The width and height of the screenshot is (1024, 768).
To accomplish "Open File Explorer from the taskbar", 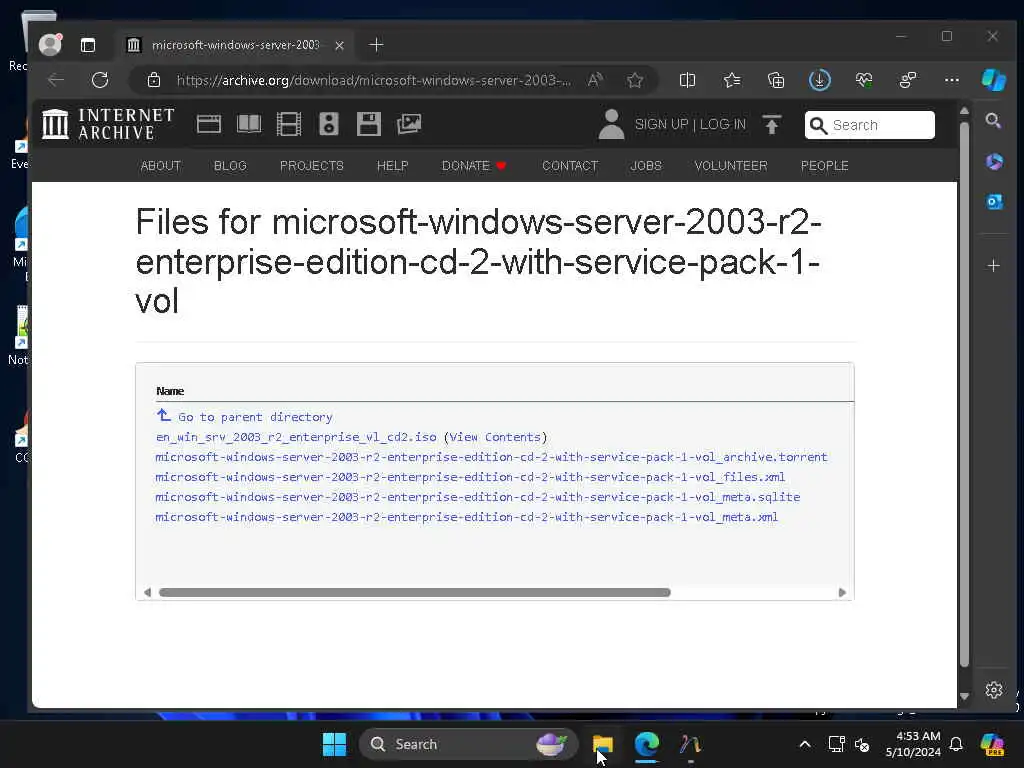I will coord(602,744).
